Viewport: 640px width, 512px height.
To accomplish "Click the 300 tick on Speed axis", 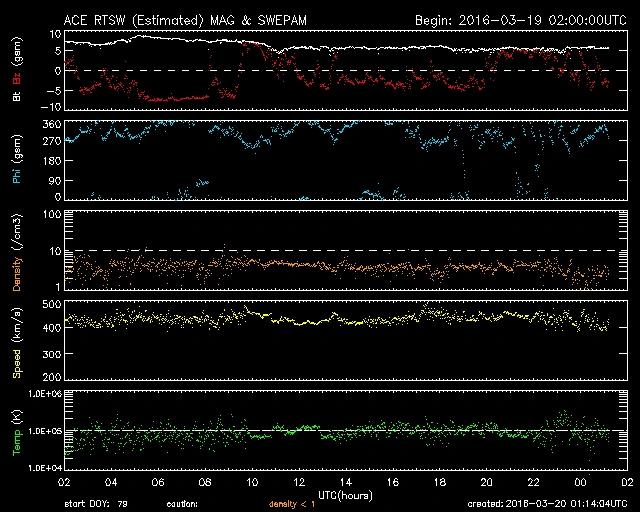I will [52, 354].
